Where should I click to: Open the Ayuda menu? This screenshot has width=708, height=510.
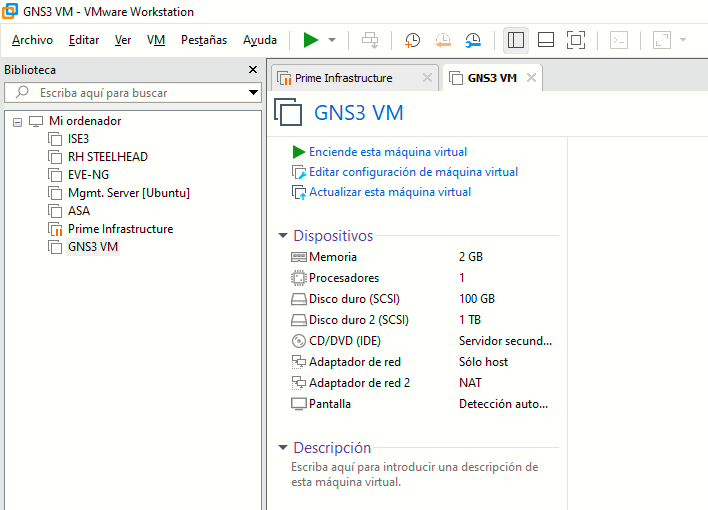pos(260,40)
